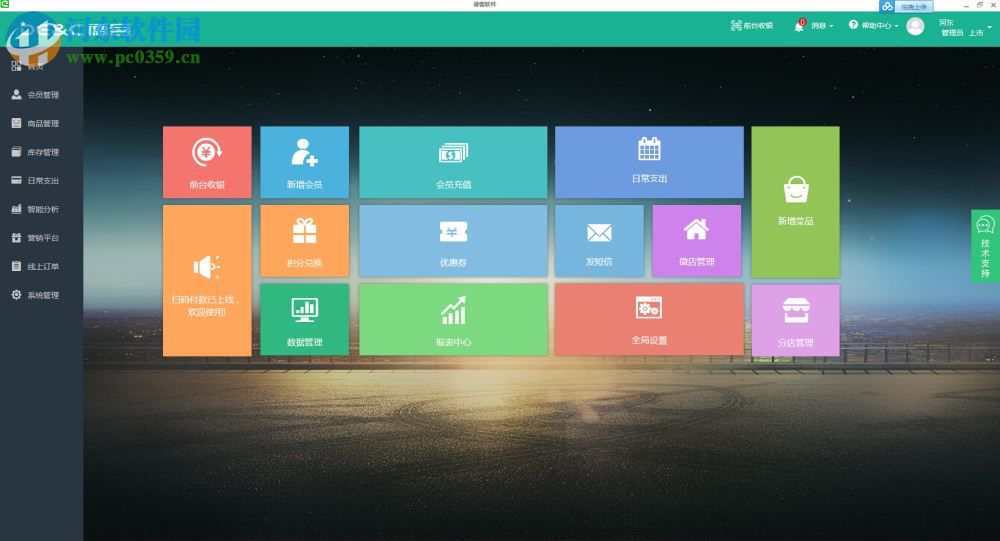Image resolution: width=1000 pixels, height=541 pixels.
Task: Click the orange 扫码付款已上线 megaphone tile
Action: point(207,280)
